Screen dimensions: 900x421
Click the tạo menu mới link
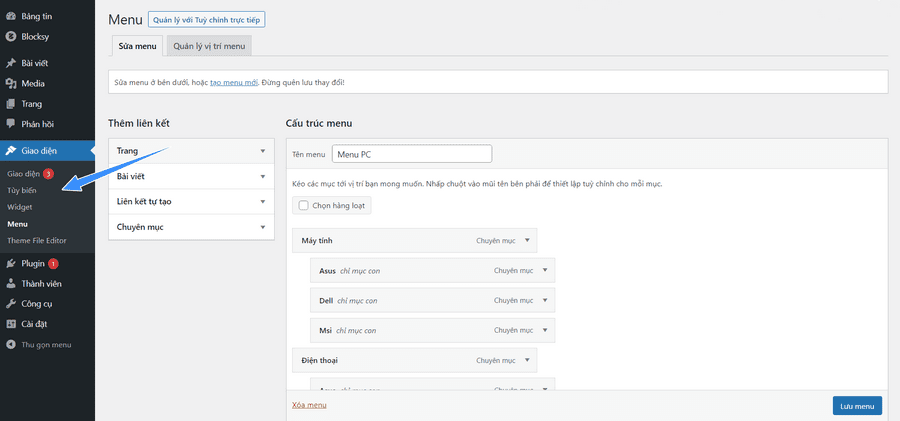[234, 82]
